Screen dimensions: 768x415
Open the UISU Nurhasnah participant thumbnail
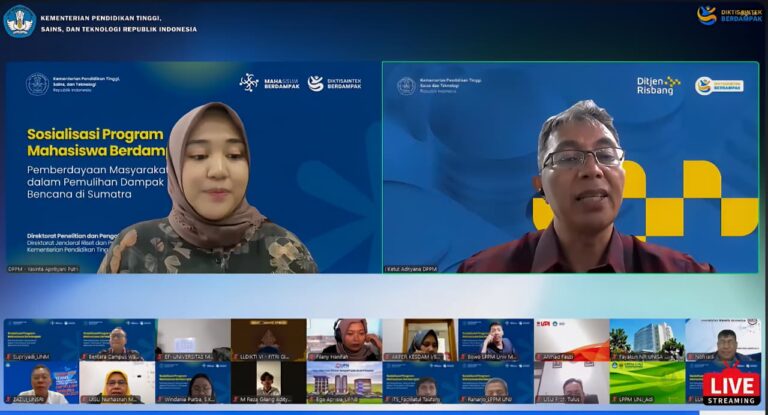click(118, 383)
